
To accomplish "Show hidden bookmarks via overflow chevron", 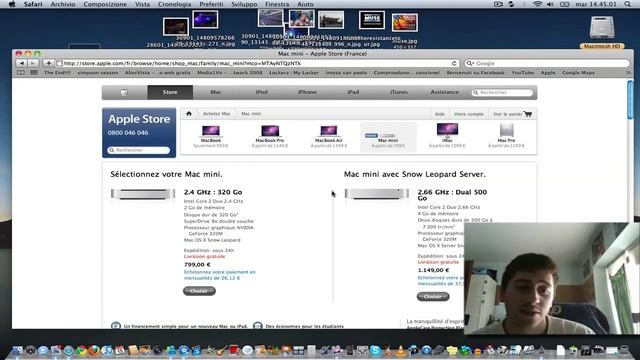I will click(x=628, y=73).
